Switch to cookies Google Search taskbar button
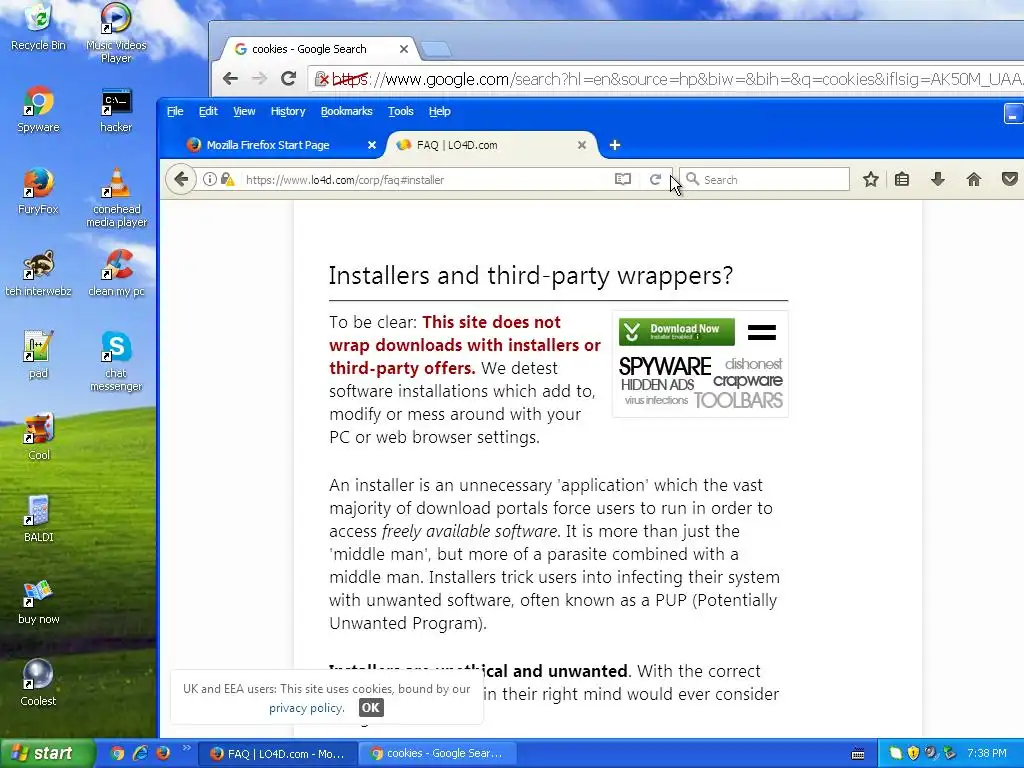 (438, 754)
